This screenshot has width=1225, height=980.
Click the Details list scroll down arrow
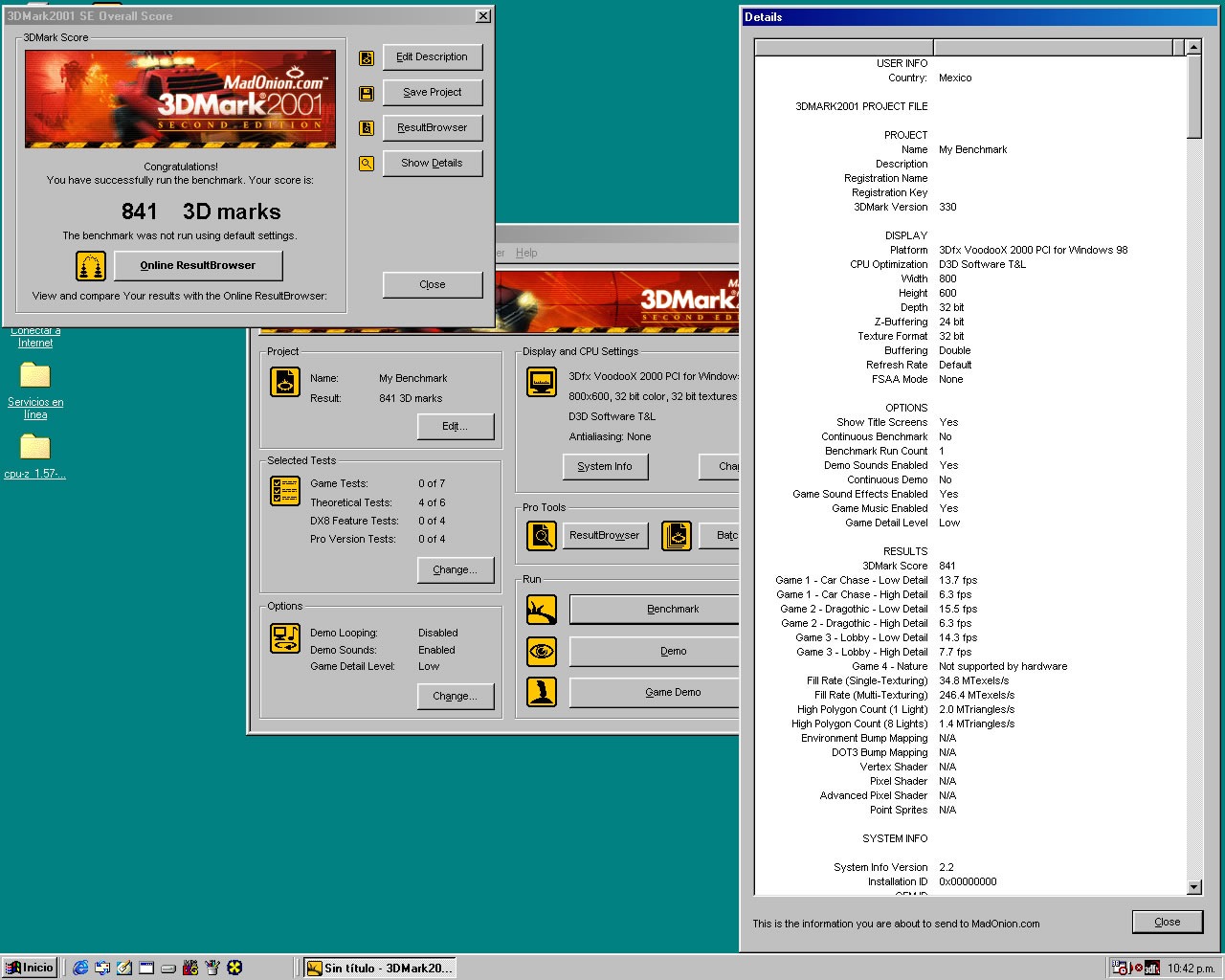click(x=1193, y=887)
